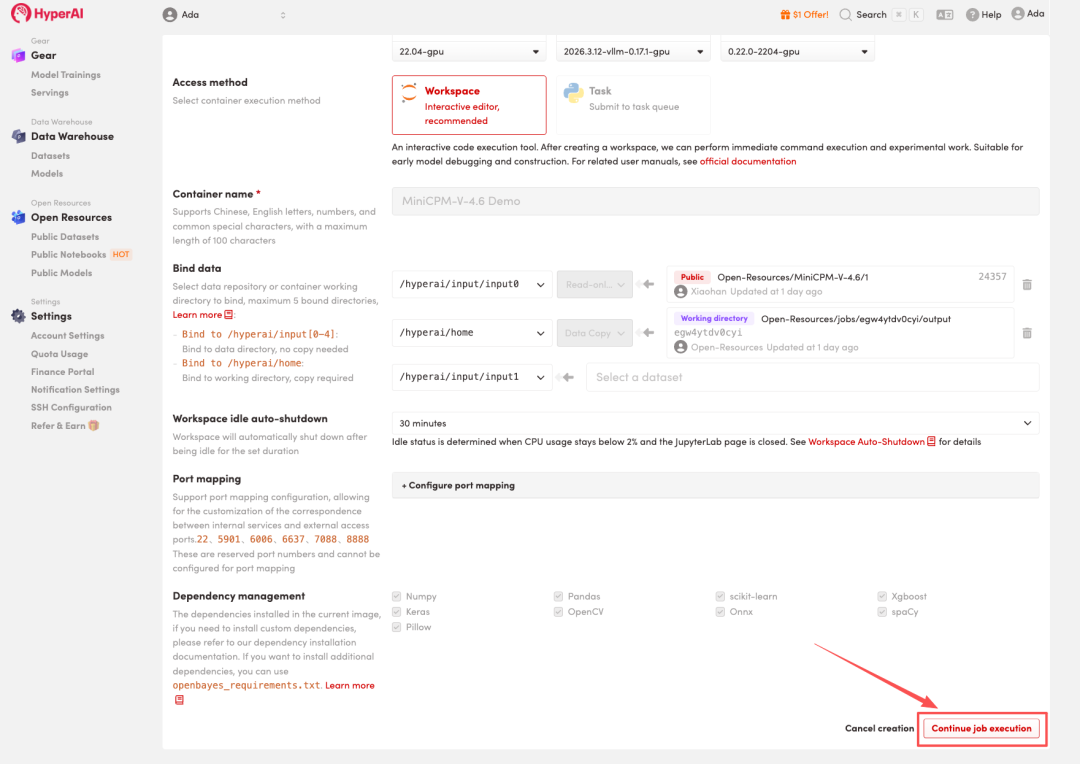The image size is (1080, 764).
Task: Go to Datasets in sidebar
Action: tap(50, 156)
